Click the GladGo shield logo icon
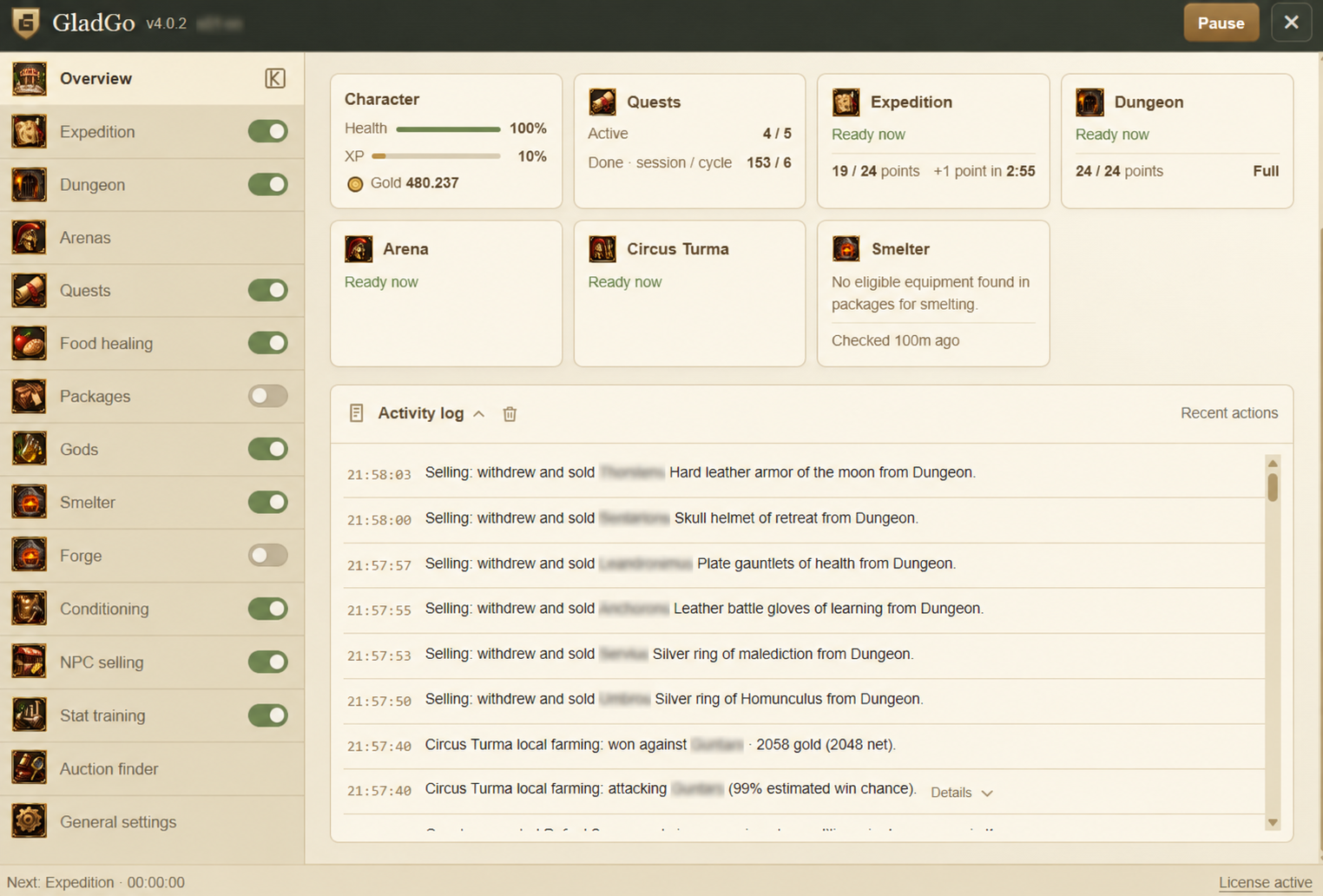1323x896 pixels. pyautogui.click(x=26, y=23)
